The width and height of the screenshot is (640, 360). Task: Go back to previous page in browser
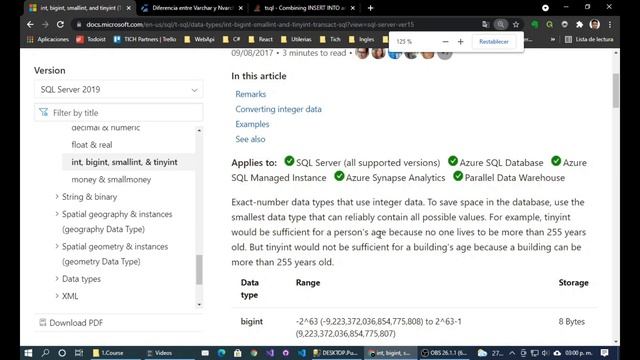click(x=30, y=24)
